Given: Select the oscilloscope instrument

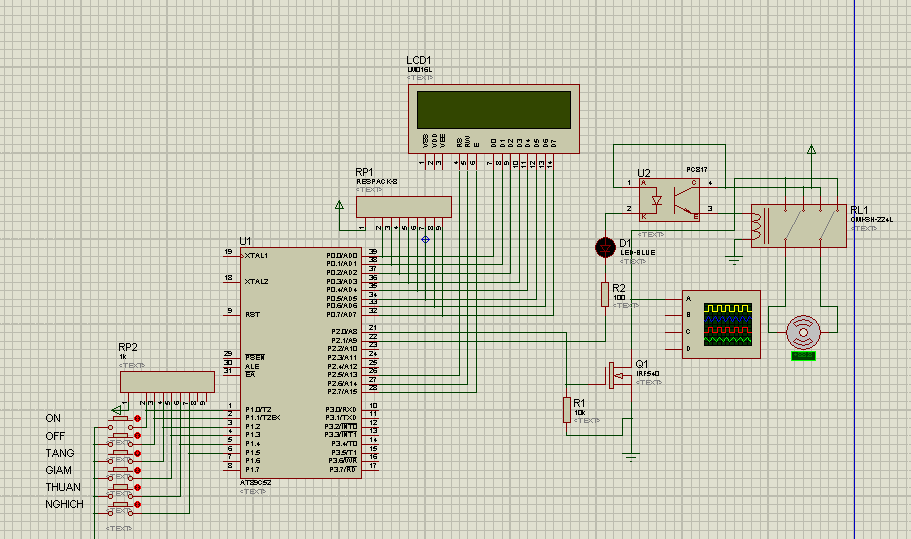Looking at the screenshot, I should (x=719, y=324).
